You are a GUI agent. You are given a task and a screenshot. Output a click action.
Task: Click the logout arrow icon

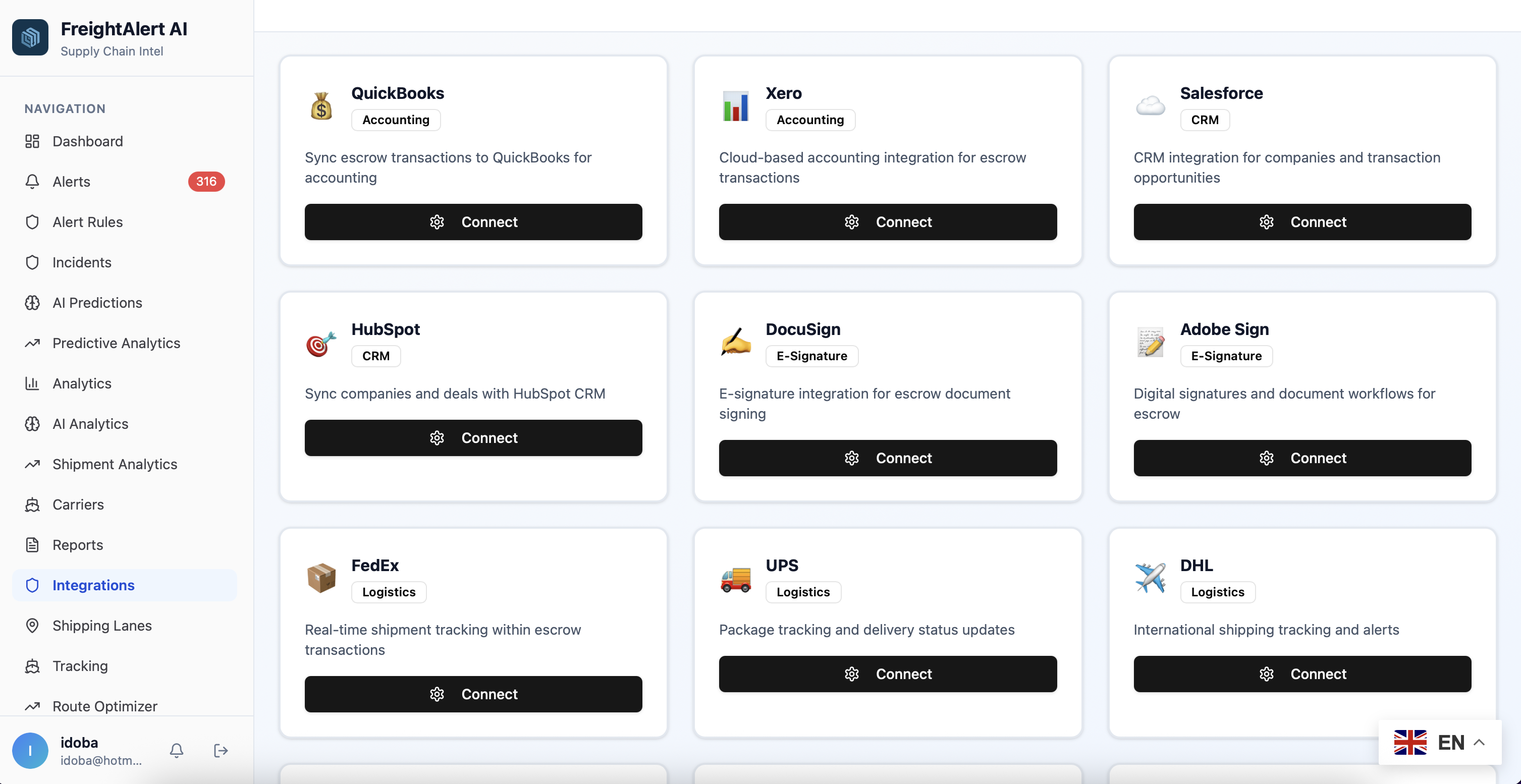click(221, 750)
